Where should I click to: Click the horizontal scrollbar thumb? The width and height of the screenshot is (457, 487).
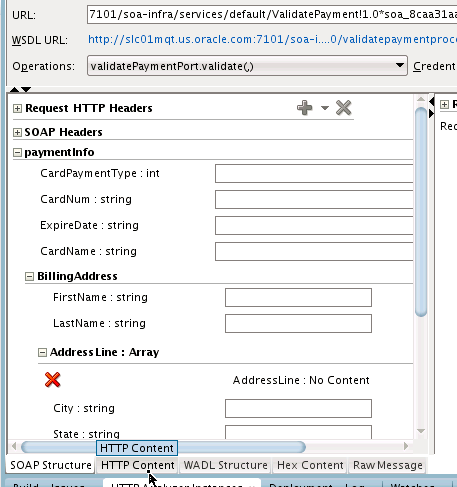pyautogui.click(x=163, y=447)
